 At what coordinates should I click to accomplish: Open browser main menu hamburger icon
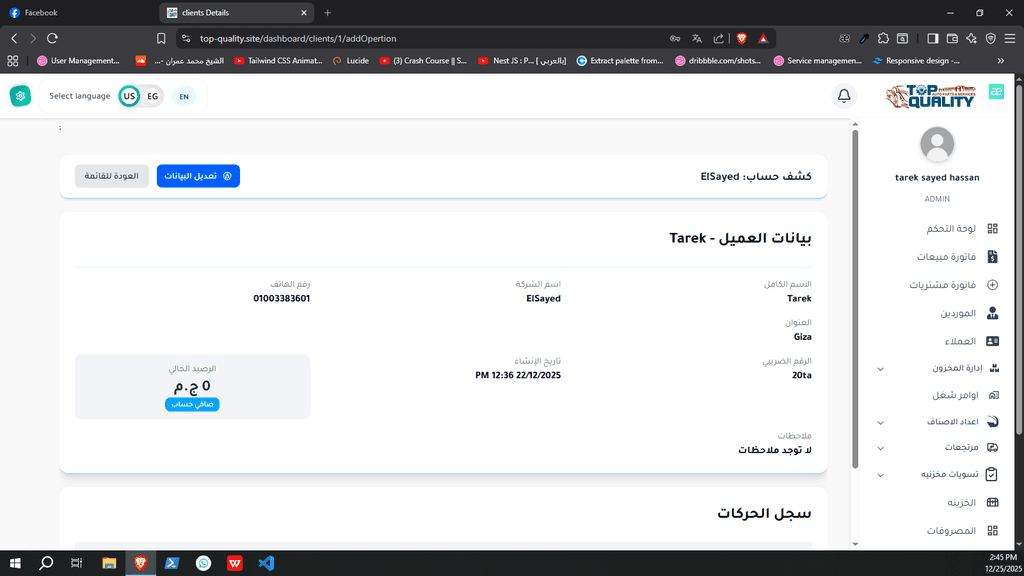[1010, 39]
